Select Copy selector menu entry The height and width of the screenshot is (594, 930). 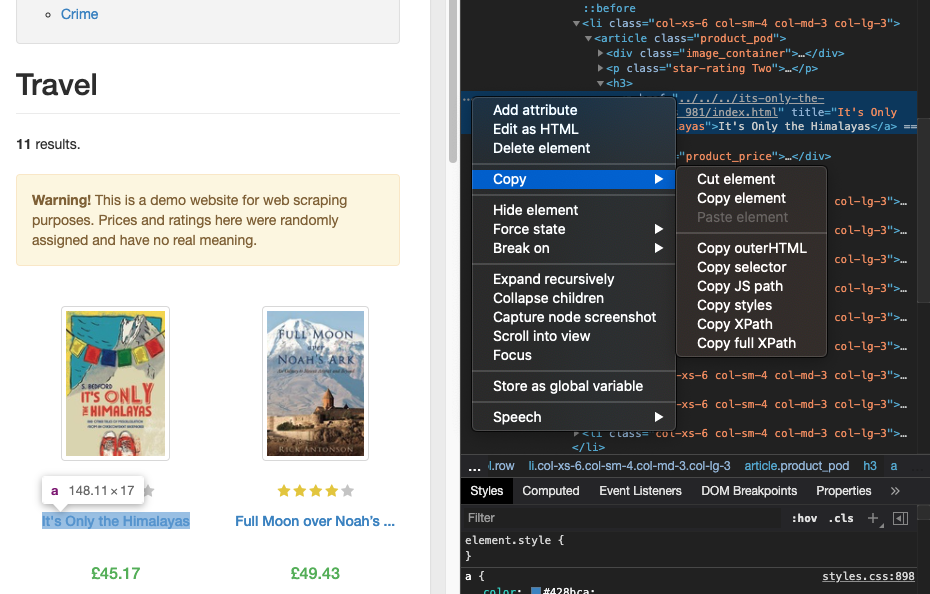click(741, 267)
